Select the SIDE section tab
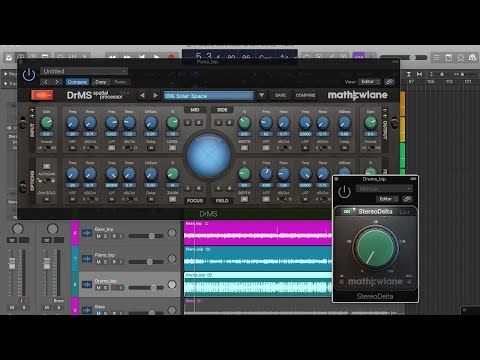This screenshot has width=480, height=360. click(222, 110)
